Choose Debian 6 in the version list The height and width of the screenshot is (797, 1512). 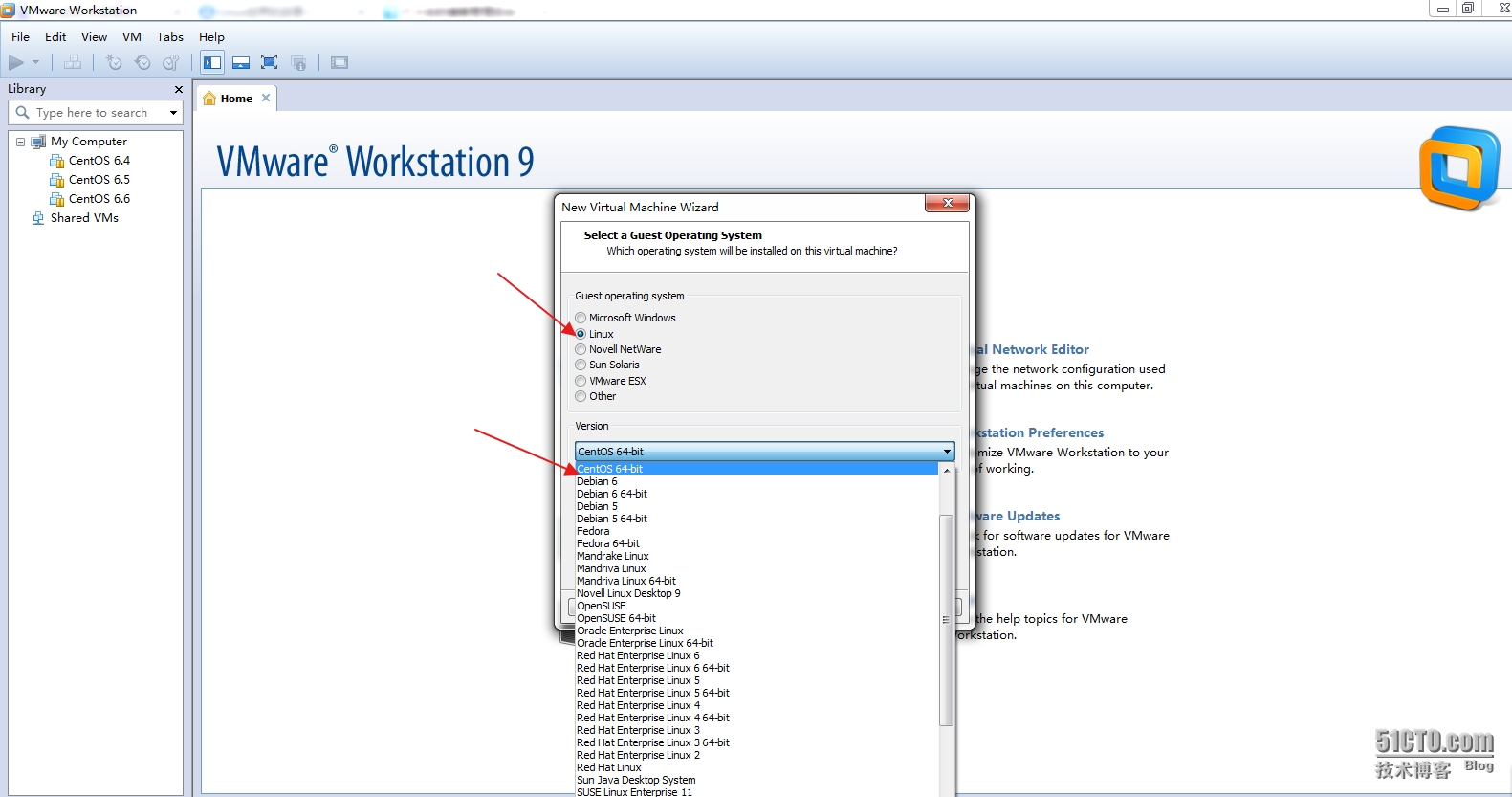click(756, 481)
